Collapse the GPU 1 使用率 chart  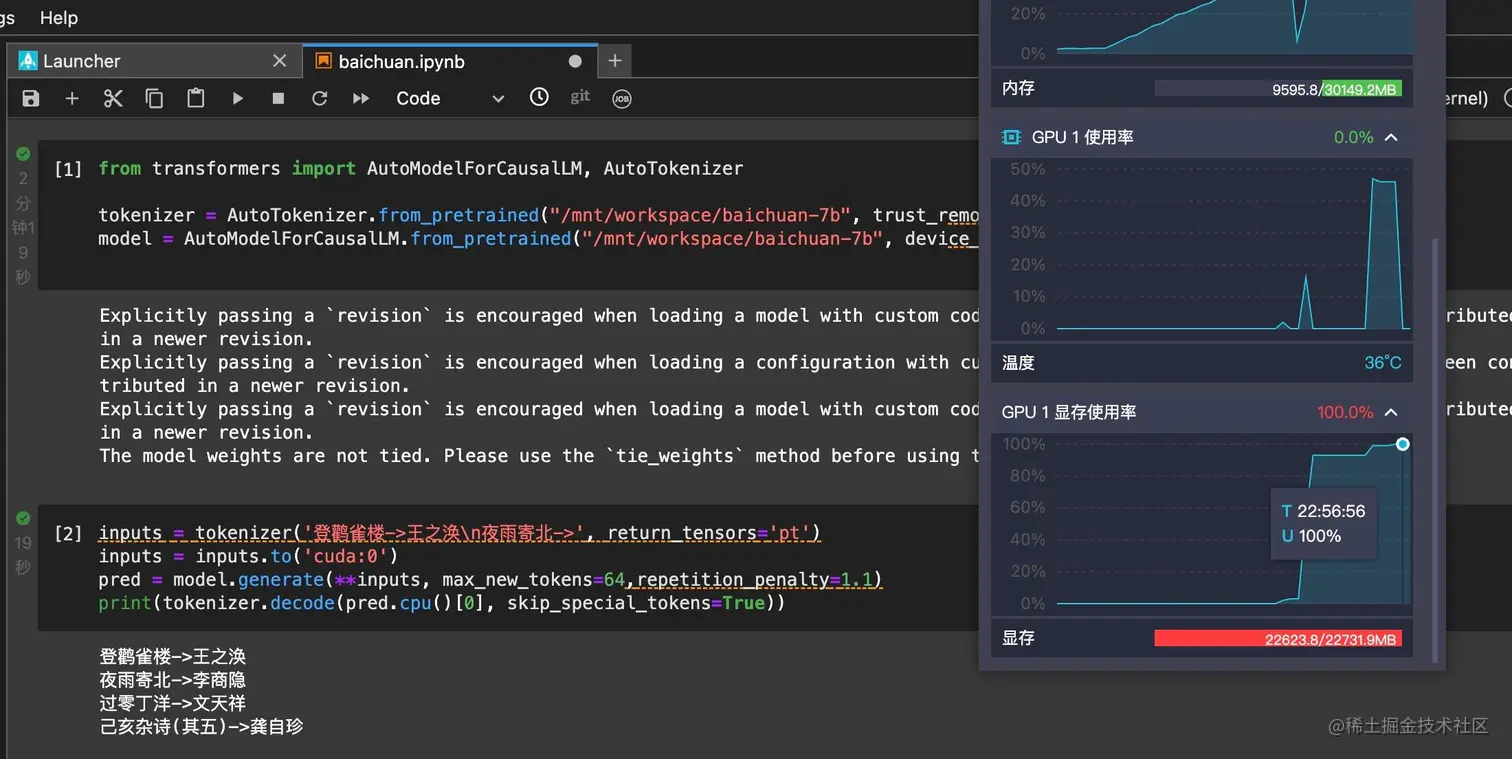coord(1391,137)
